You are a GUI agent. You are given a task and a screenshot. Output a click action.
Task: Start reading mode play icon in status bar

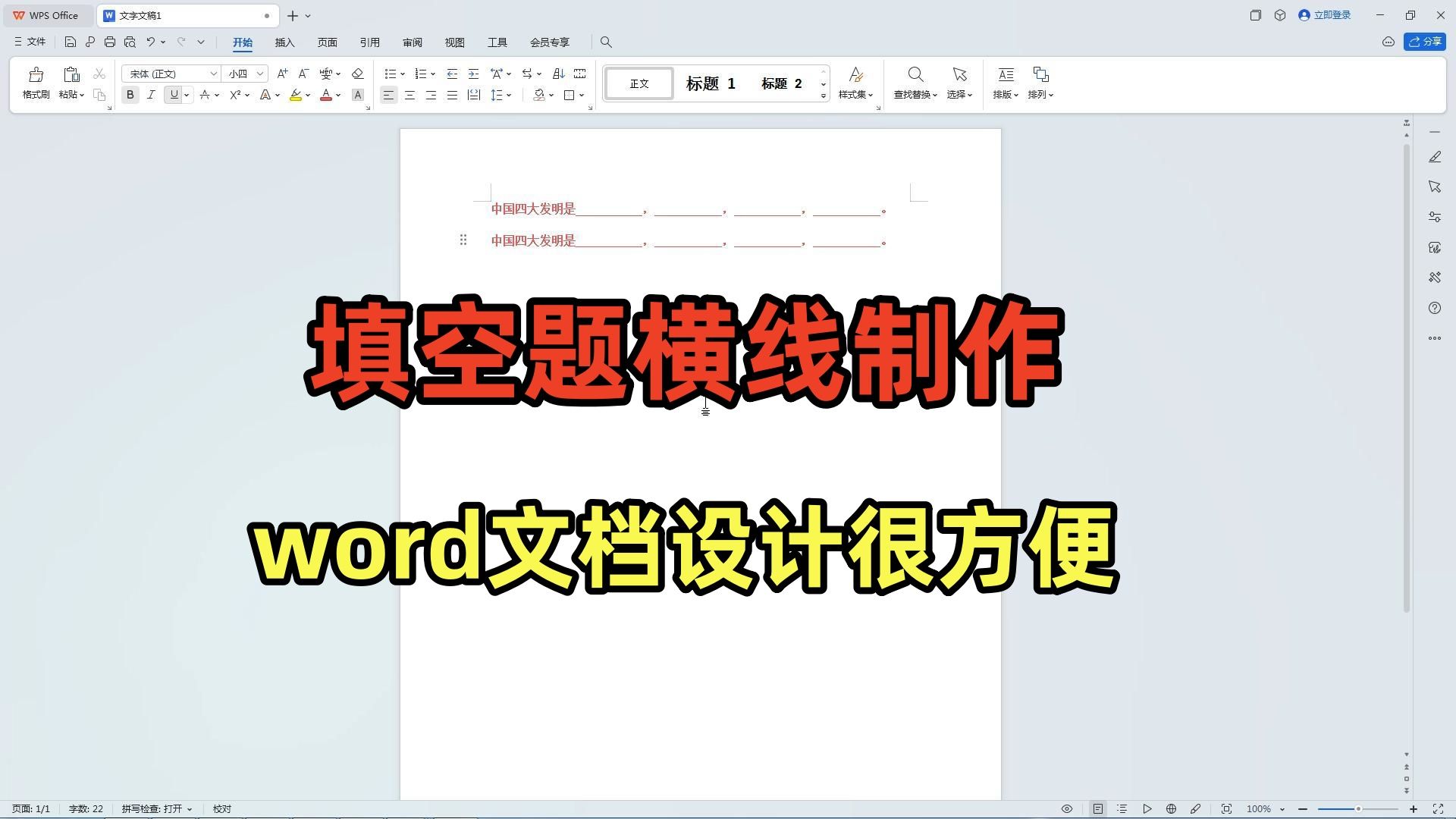click(1147, 809)
